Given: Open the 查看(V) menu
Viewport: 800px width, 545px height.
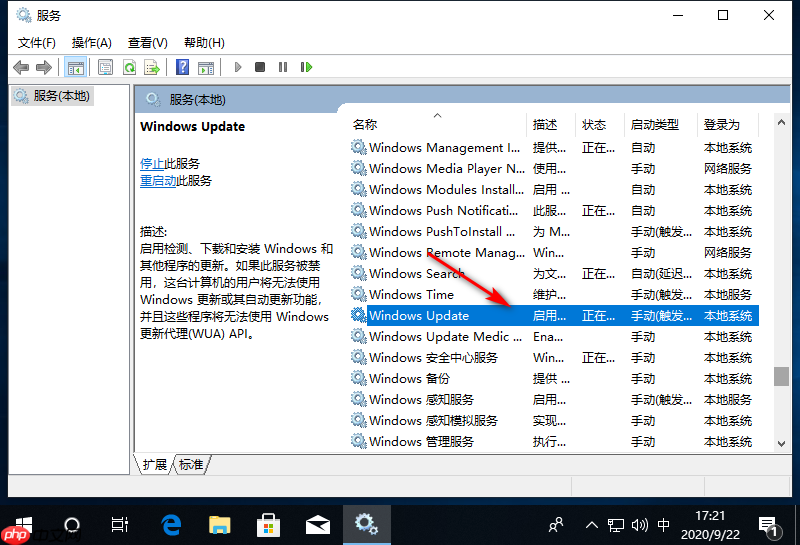Looking at the screenshot, I should click(147, 43).
